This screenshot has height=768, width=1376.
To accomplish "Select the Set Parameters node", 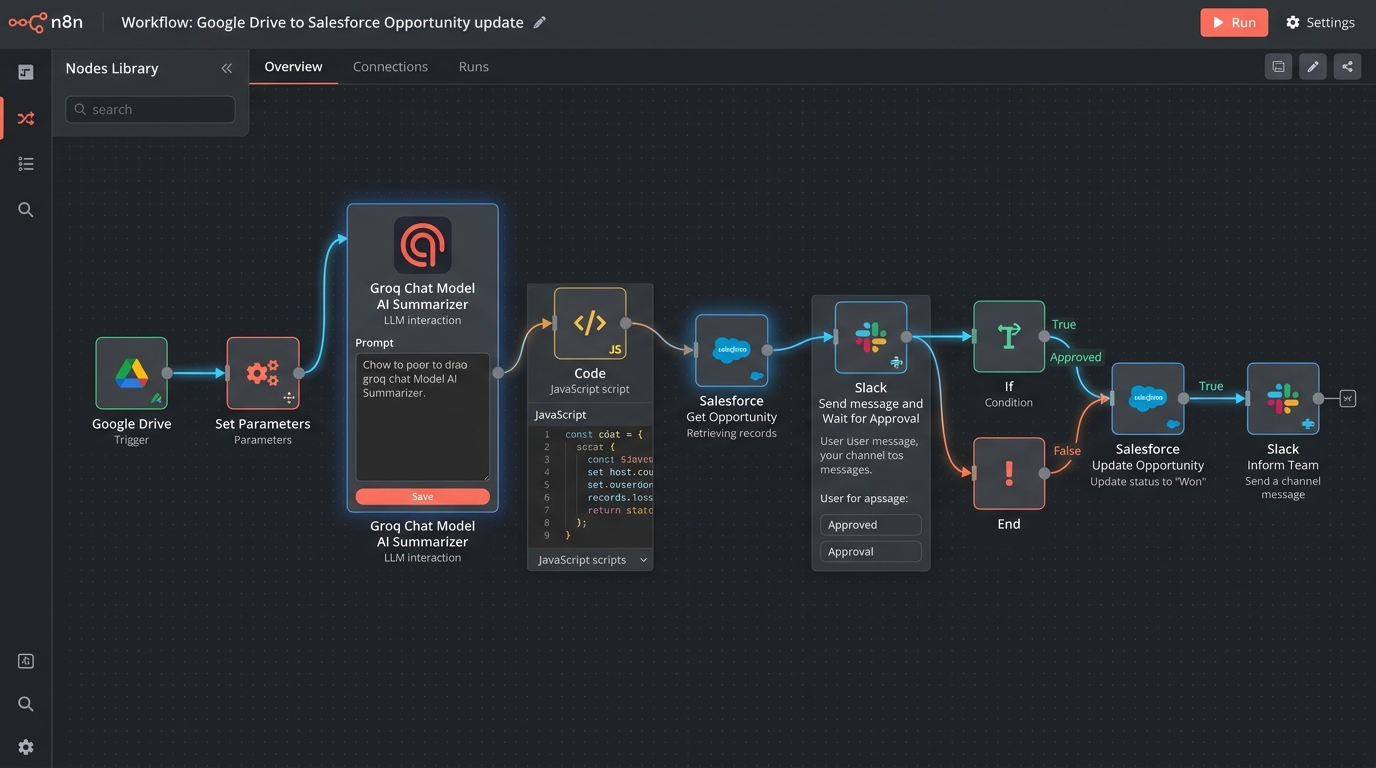I will pyautogui.click(x=263, y=373).
